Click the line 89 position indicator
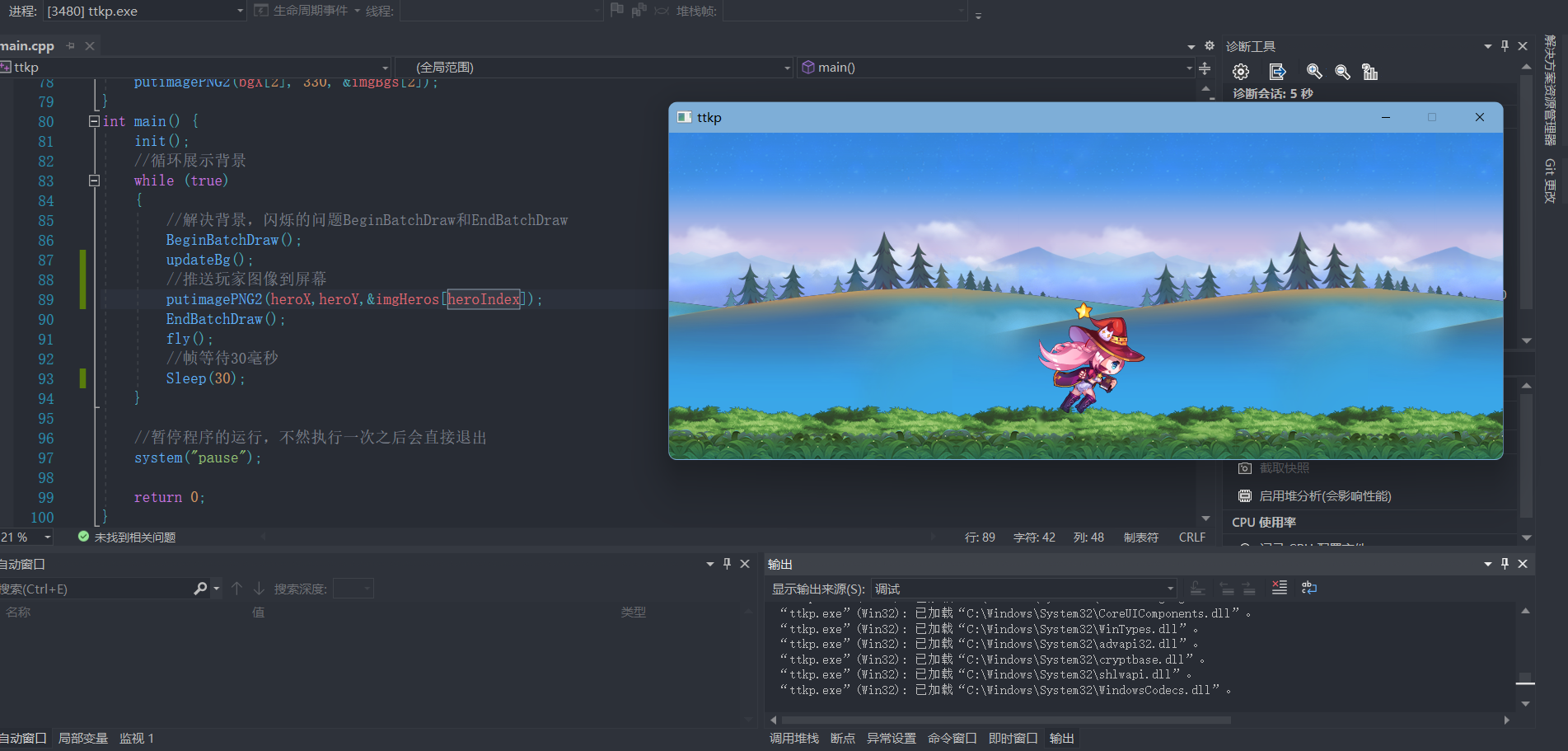Image resolution: width=1568 pixels, height=751 pixels. pyautogui.click(x=980, y=537)
